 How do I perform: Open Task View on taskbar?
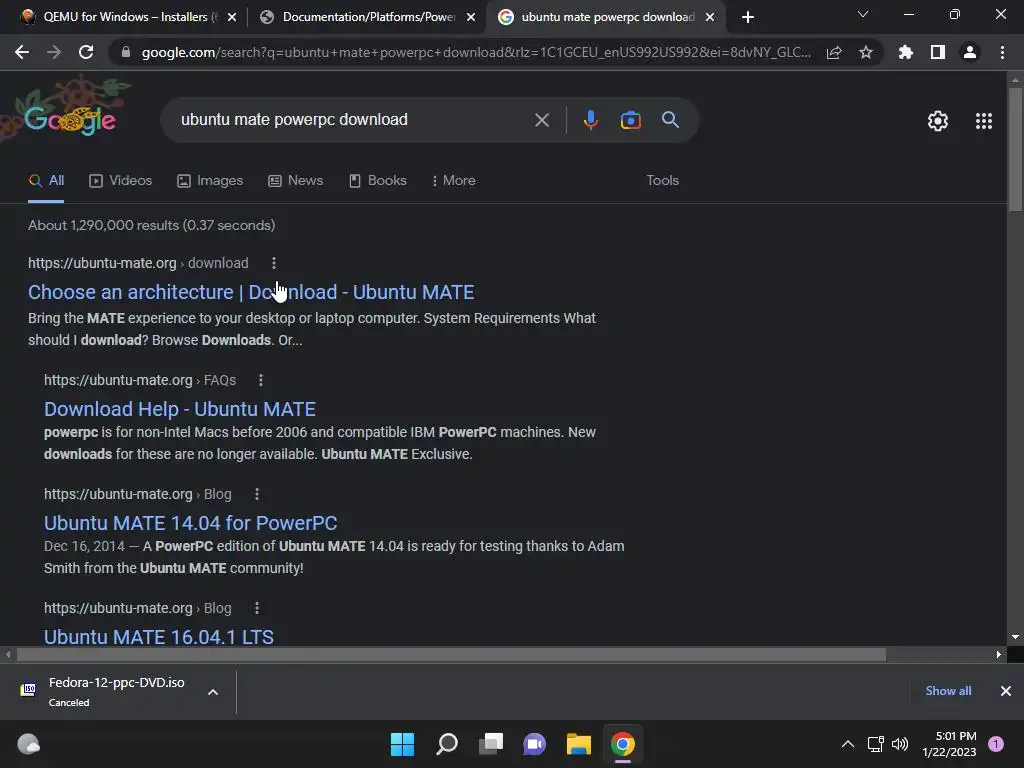(490, 744)
